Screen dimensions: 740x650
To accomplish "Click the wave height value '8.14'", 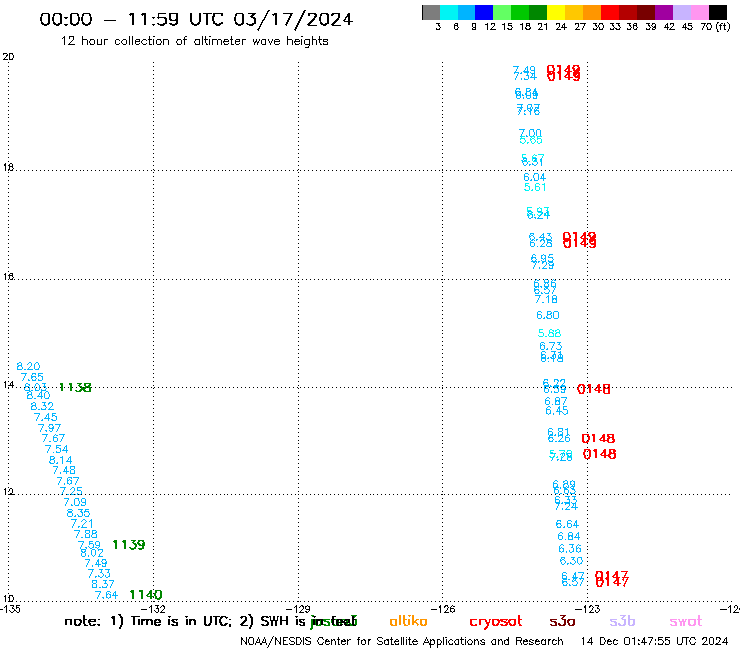I will pyautogui.click(x=60, y=460).
